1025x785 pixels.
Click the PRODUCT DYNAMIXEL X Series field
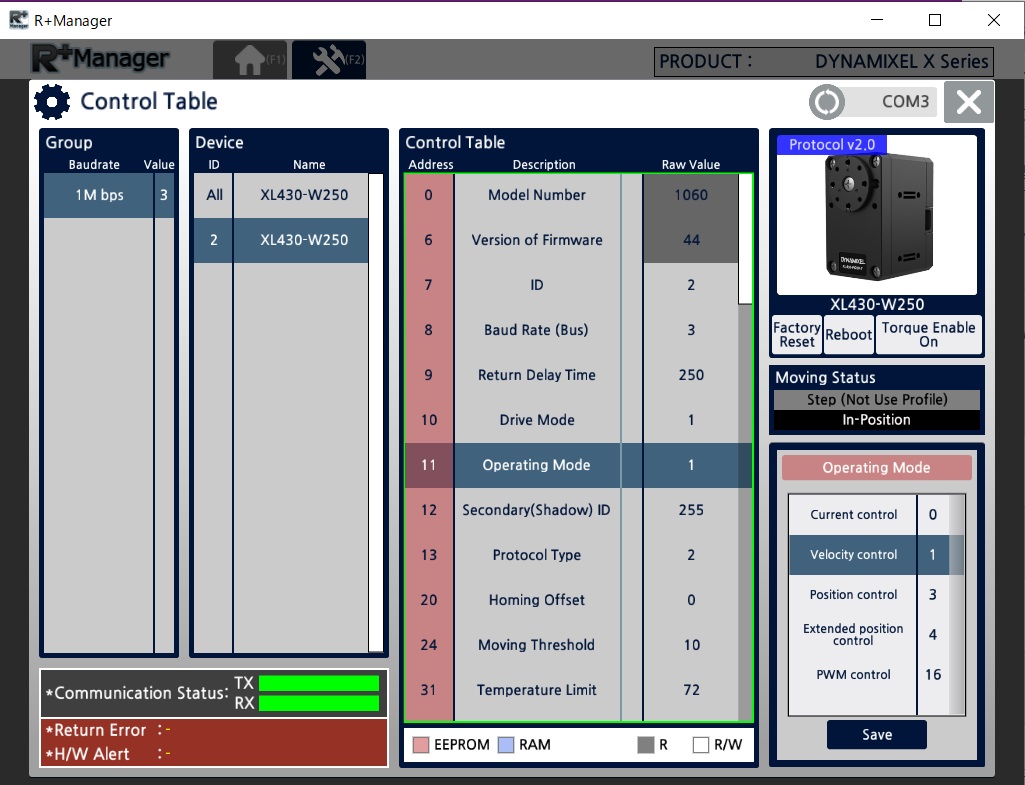(x=824, y=61)
